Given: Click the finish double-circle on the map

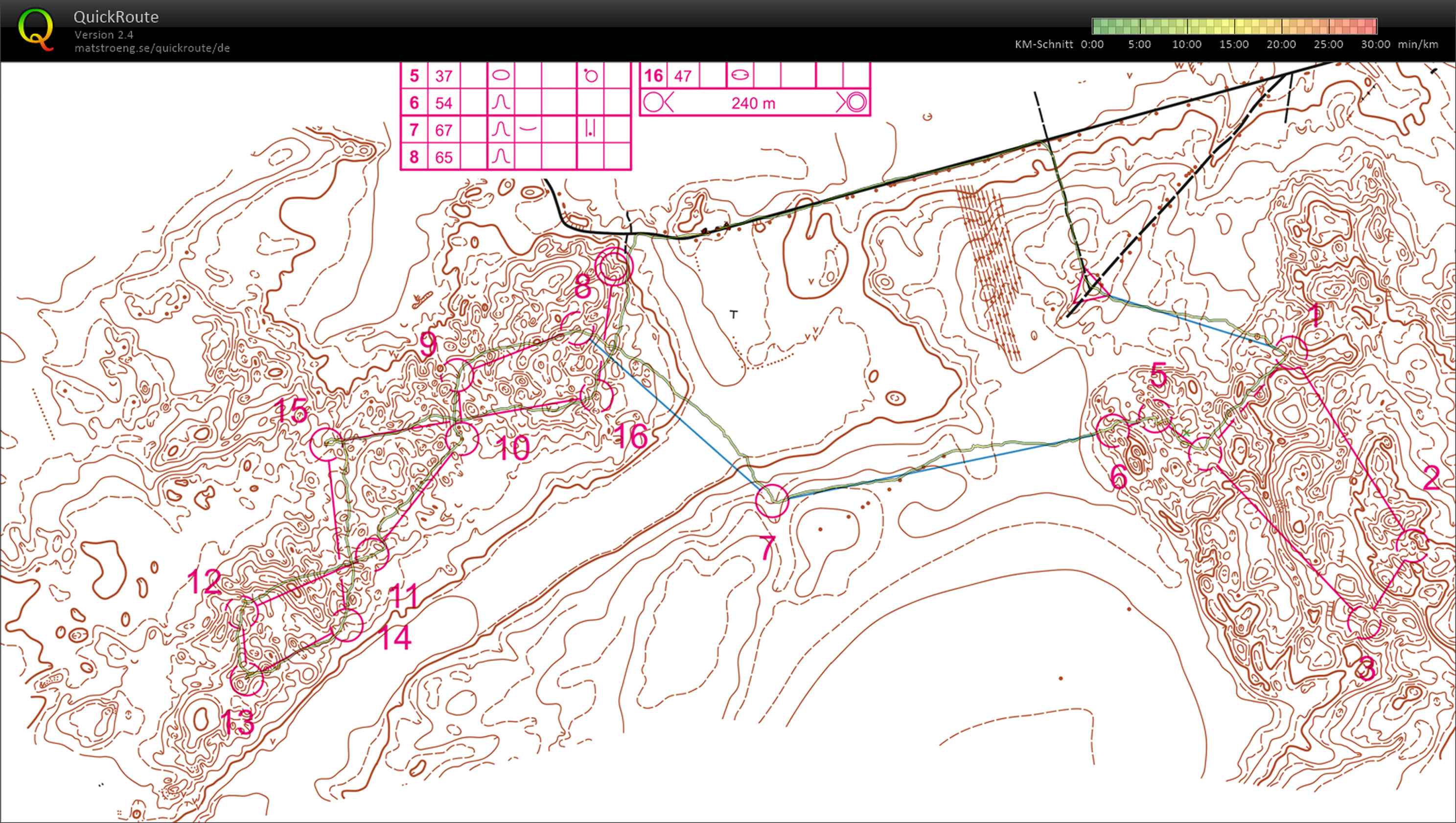Looking at the screenshot, I should click(x=614, y=266).
